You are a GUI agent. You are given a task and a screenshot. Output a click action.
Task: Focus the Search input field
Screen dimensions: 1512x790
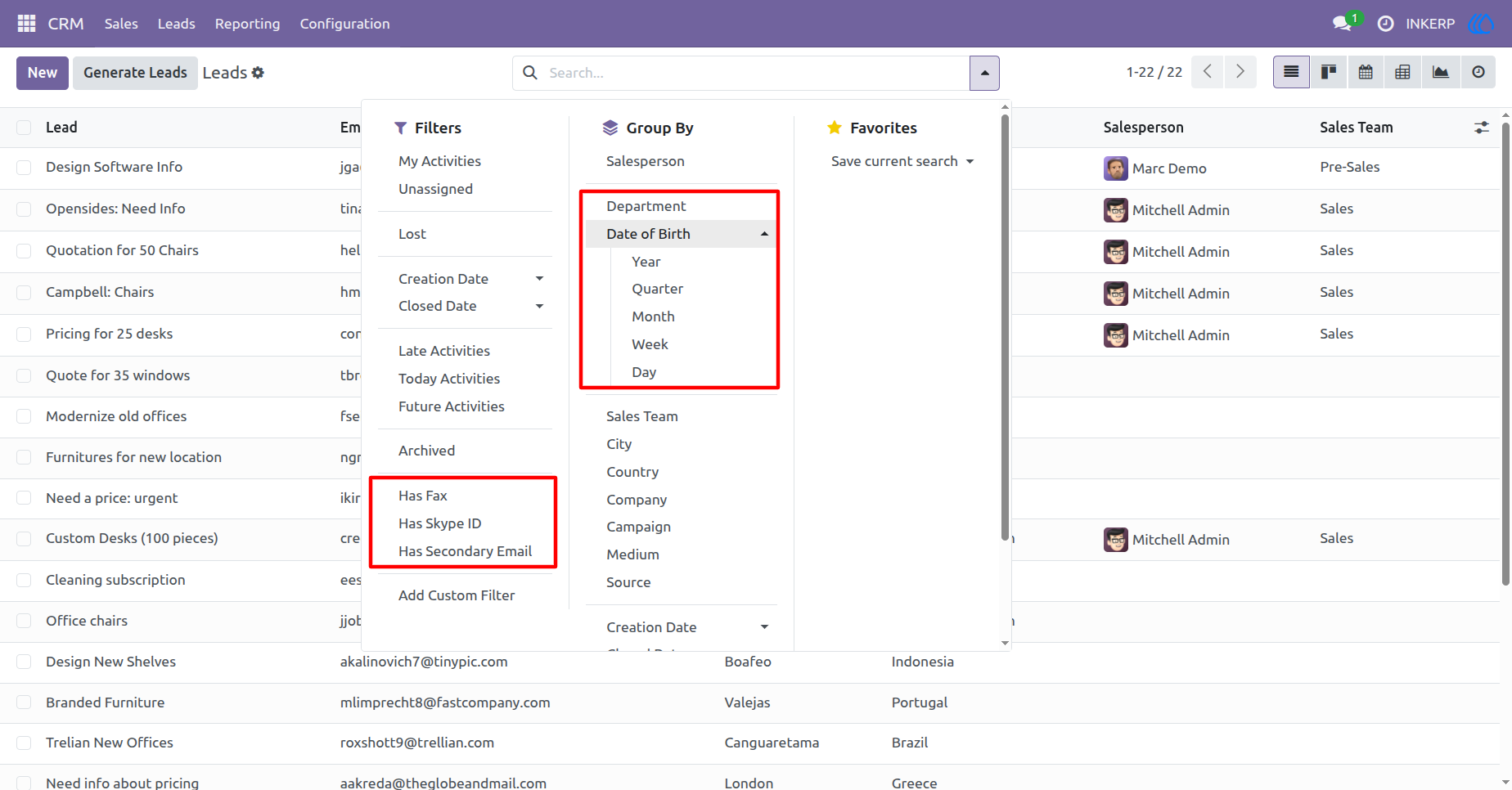point(757,73)
